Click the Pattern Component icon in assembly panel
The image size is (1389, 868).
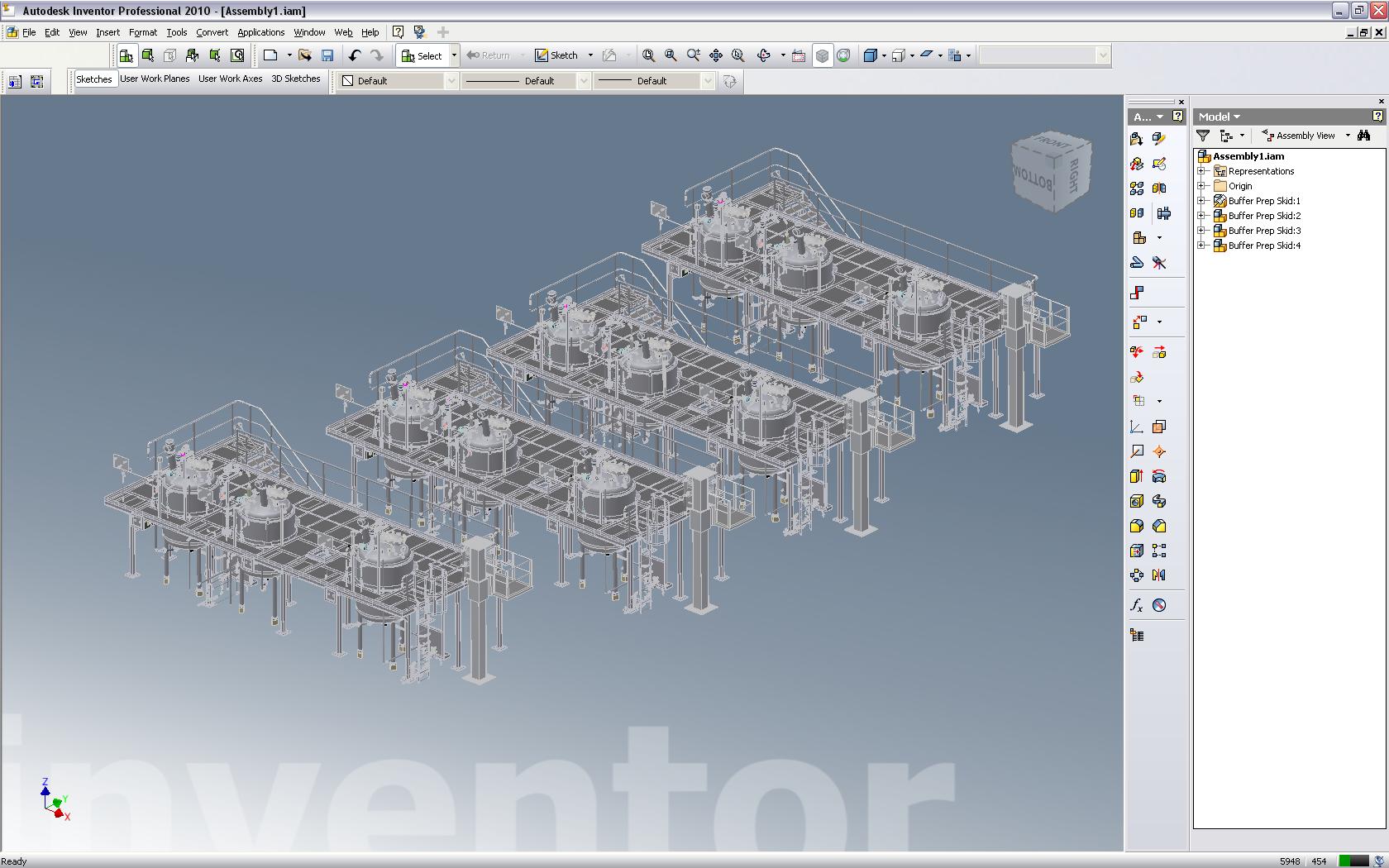1137,188
